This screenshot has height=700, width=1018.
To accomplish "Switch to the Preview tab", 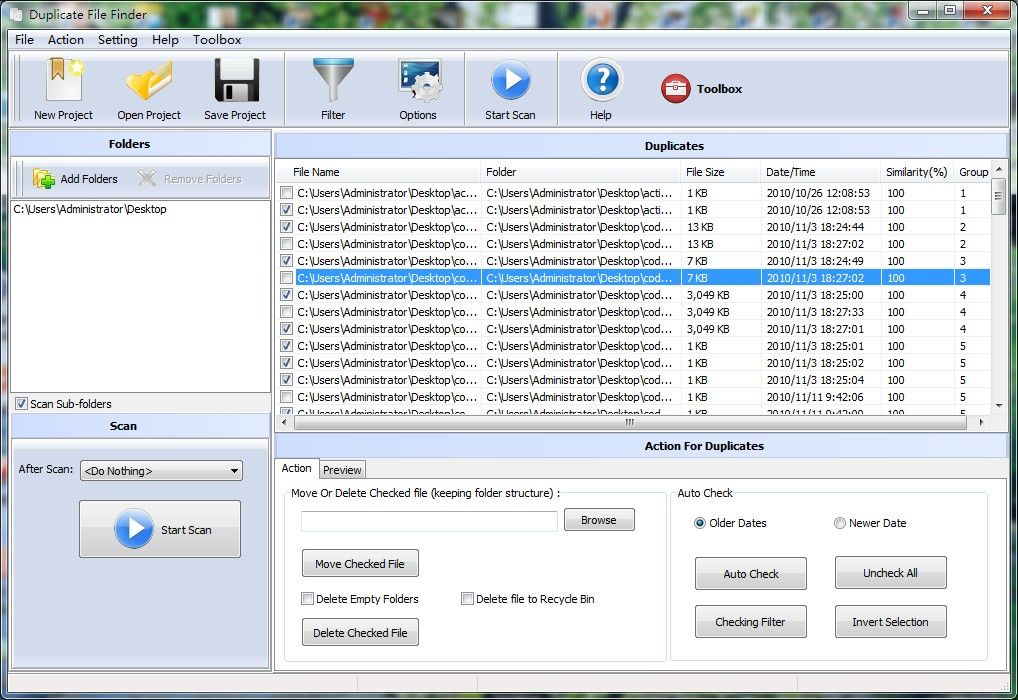I will 342,469.
